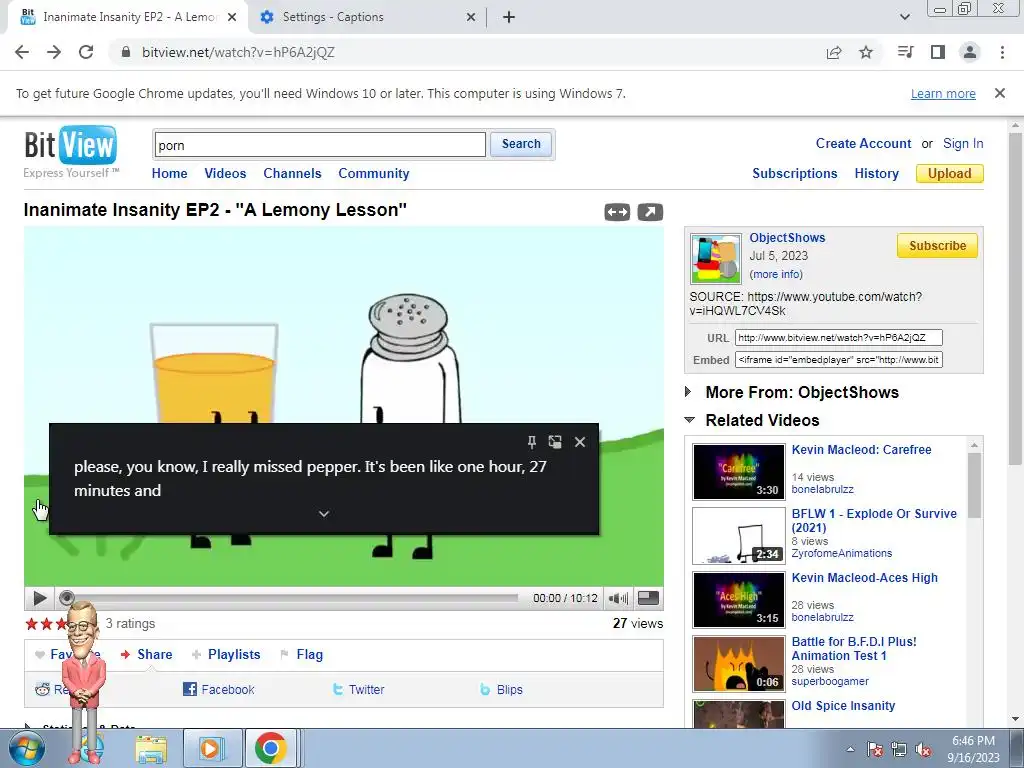The height and width of the screenshot is (768, 1024).
Task: Open the Videos navigation link
Action: [x=225, y=174]
